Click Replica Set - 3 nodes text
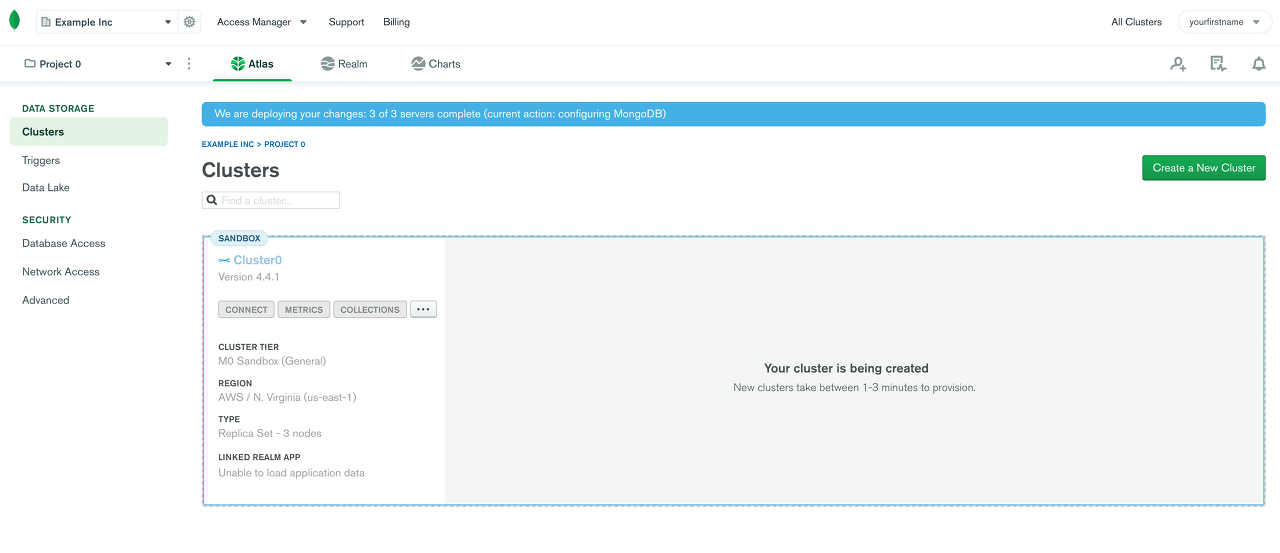The height and width of the screenshot is (553, 1280). [270, 433]
